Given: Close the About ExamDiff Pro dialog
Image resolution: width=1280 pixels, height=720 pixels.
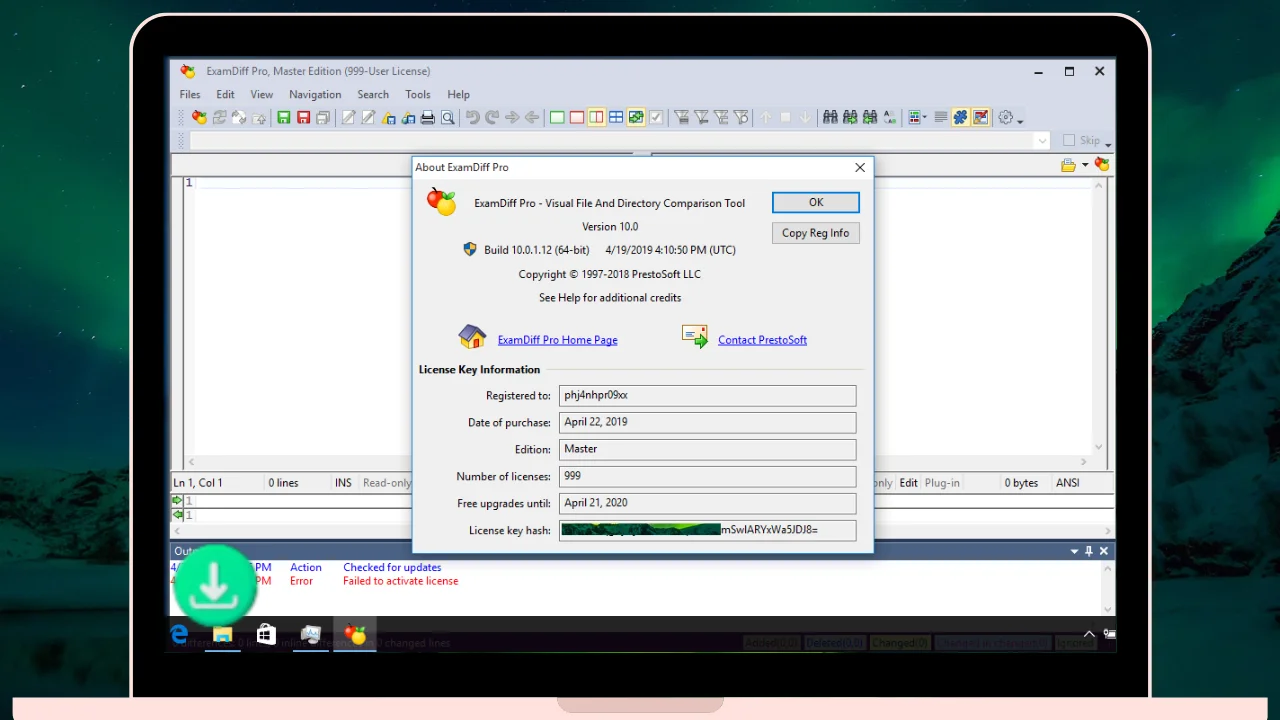Looking at the screenshot, I should point(860,167).
